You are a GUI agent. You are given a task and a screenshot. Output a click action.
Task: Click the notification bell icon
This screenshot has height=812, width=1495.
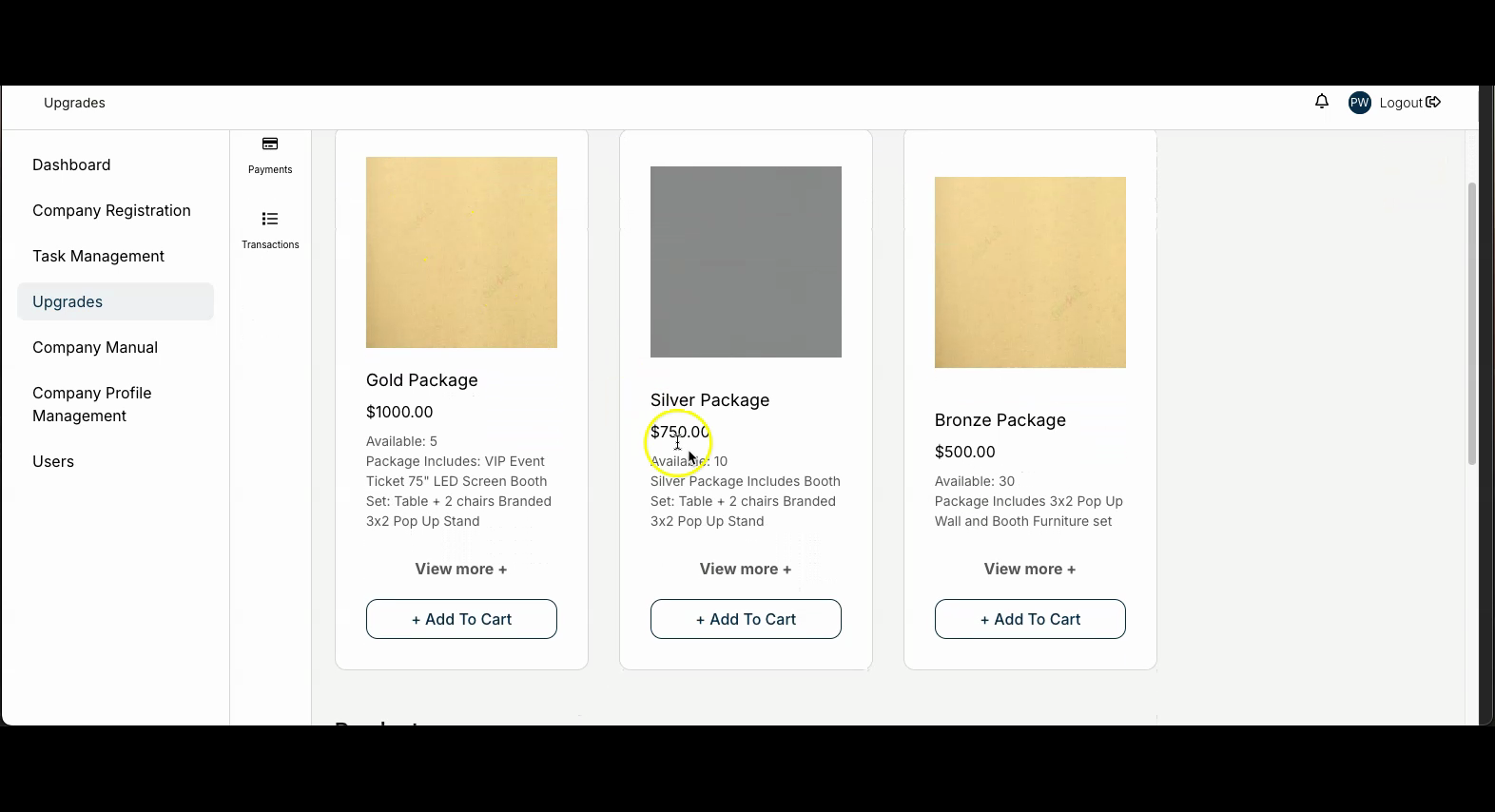(x=1322, y=102)
